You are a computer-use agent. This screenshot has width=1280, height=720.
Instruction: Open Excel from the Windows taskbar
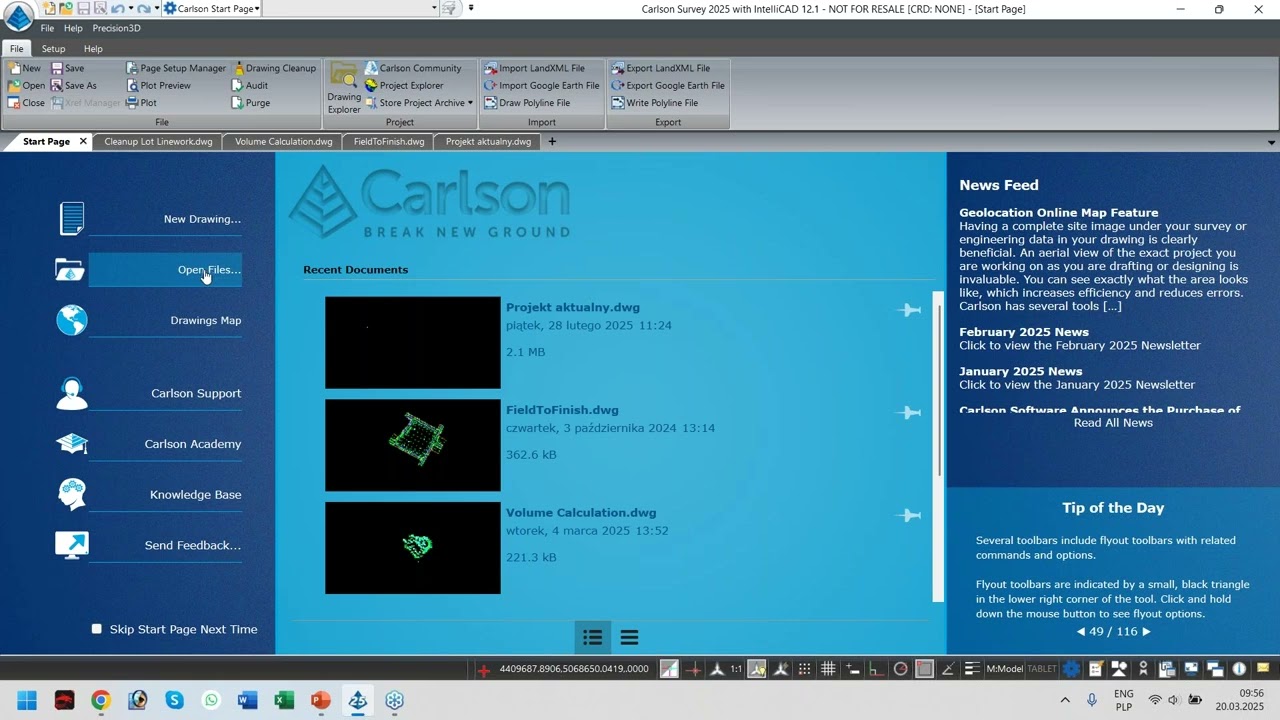tap(284, 700)
